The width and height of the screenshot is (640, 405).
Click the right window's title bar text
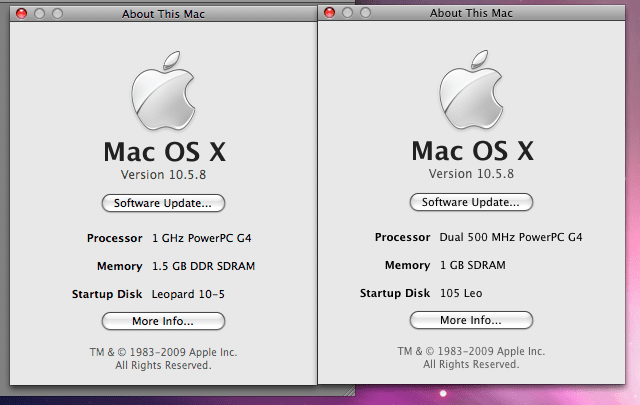coord(471,13)
